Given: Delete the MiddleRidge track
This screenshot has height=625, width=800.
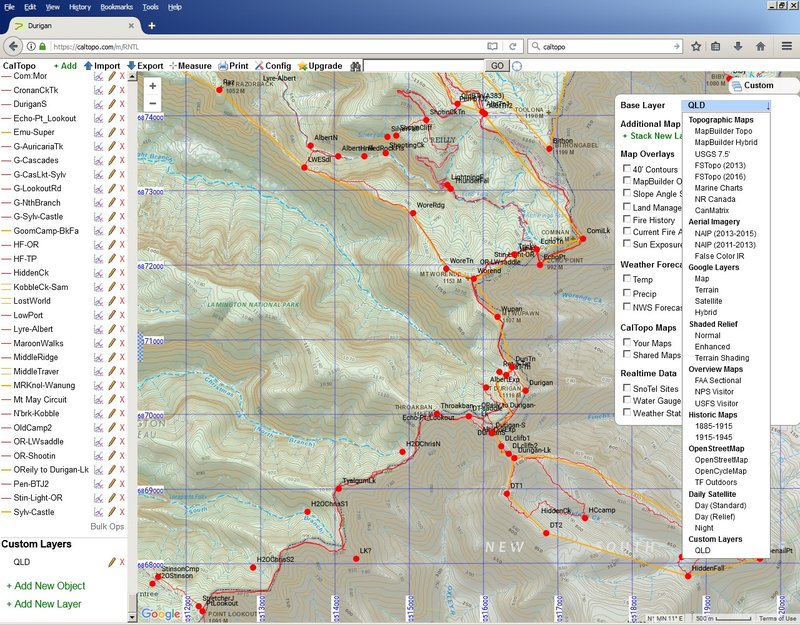Looking at the screenshot, I should [122, 357].
